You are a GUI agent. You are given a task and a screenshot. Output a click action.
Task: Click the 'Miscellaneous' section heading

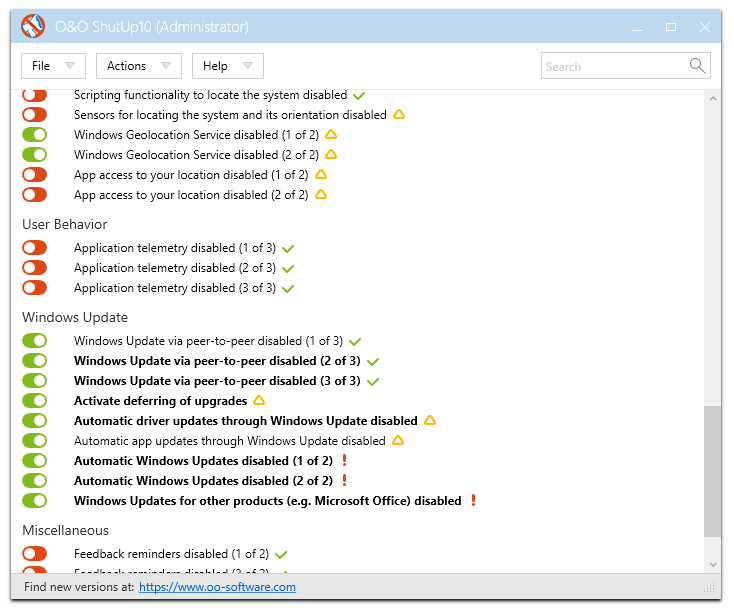(x=66, y=530)
